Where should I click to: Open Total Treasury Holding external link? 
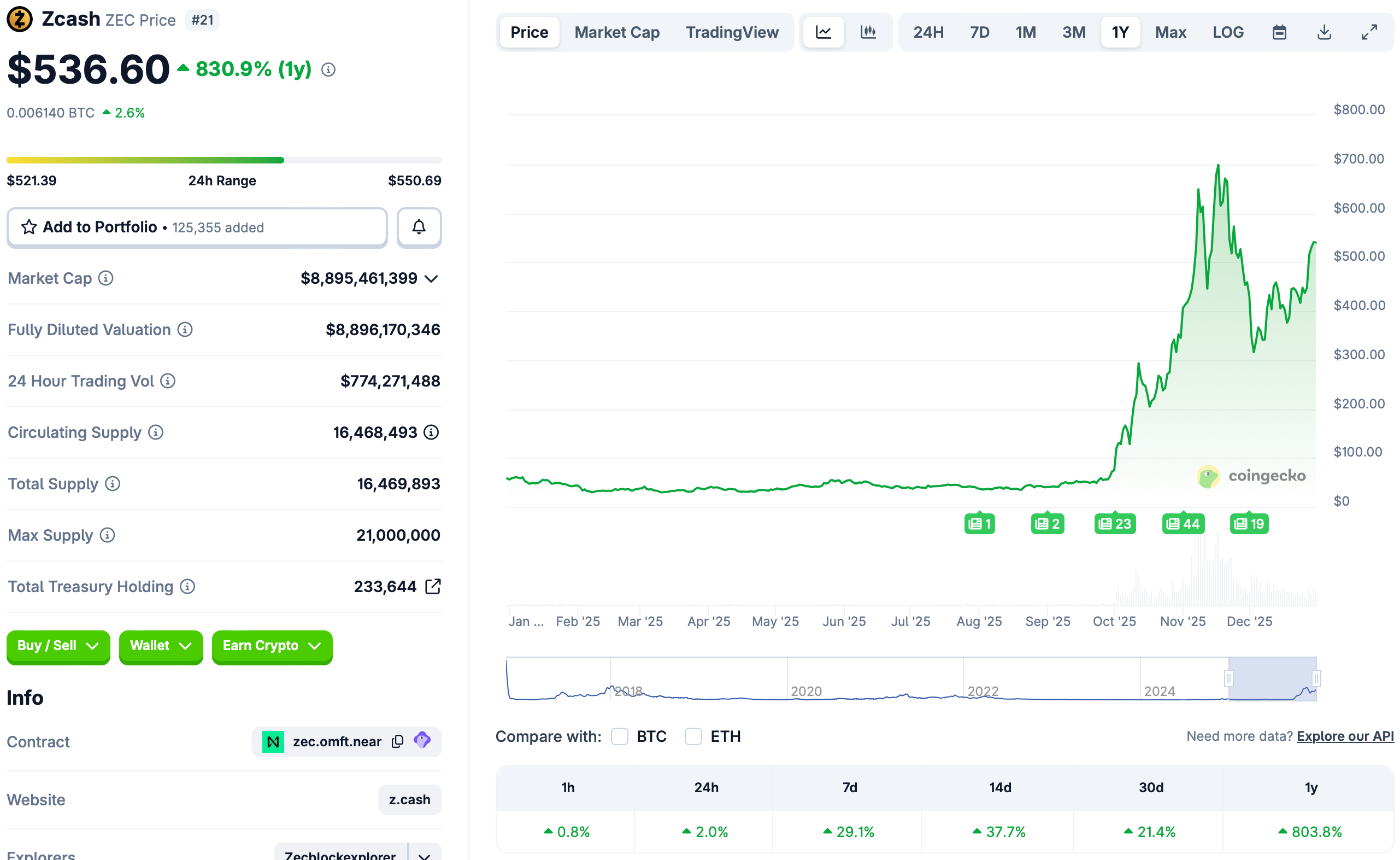point(433,587)
